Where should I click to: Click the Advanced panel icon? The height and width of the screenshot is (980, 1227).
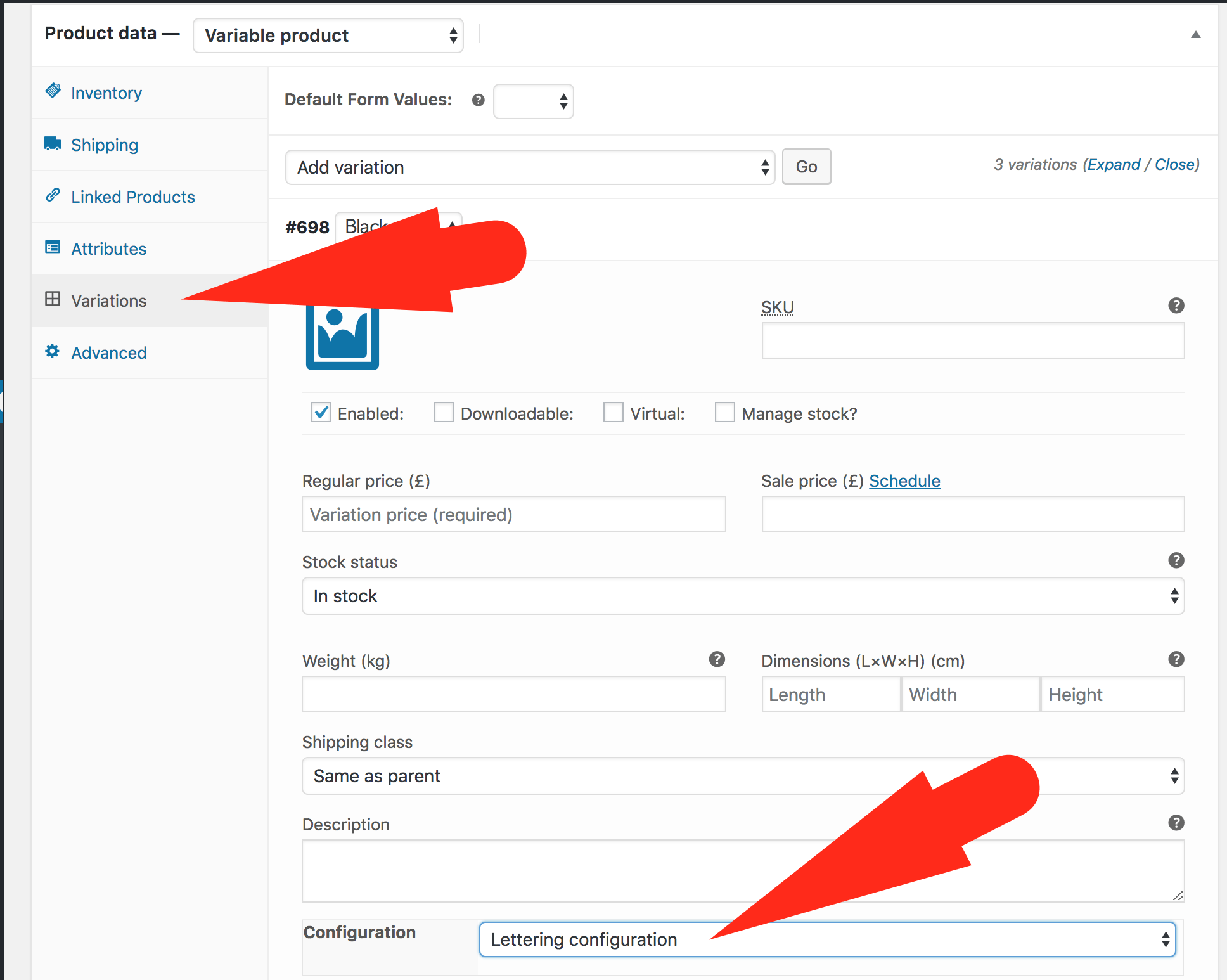click(51, 353)
